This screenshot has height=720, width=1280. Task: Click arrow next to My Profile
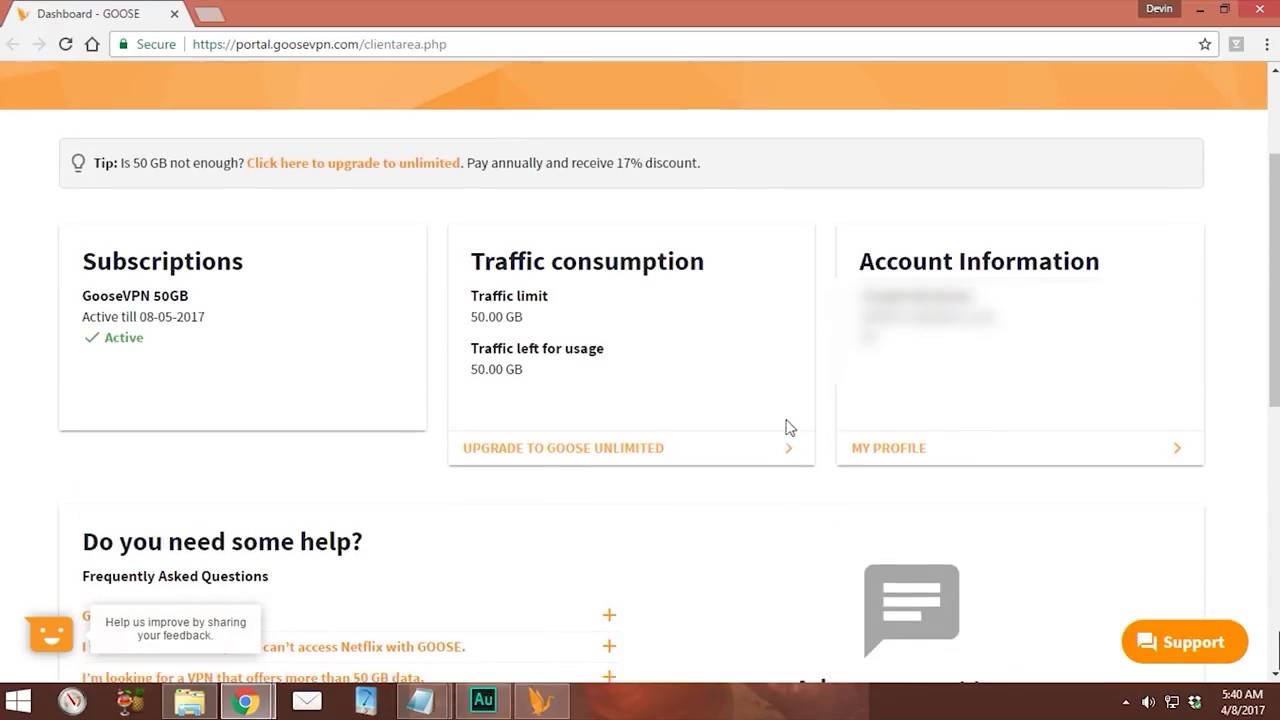pos(1177,448)
